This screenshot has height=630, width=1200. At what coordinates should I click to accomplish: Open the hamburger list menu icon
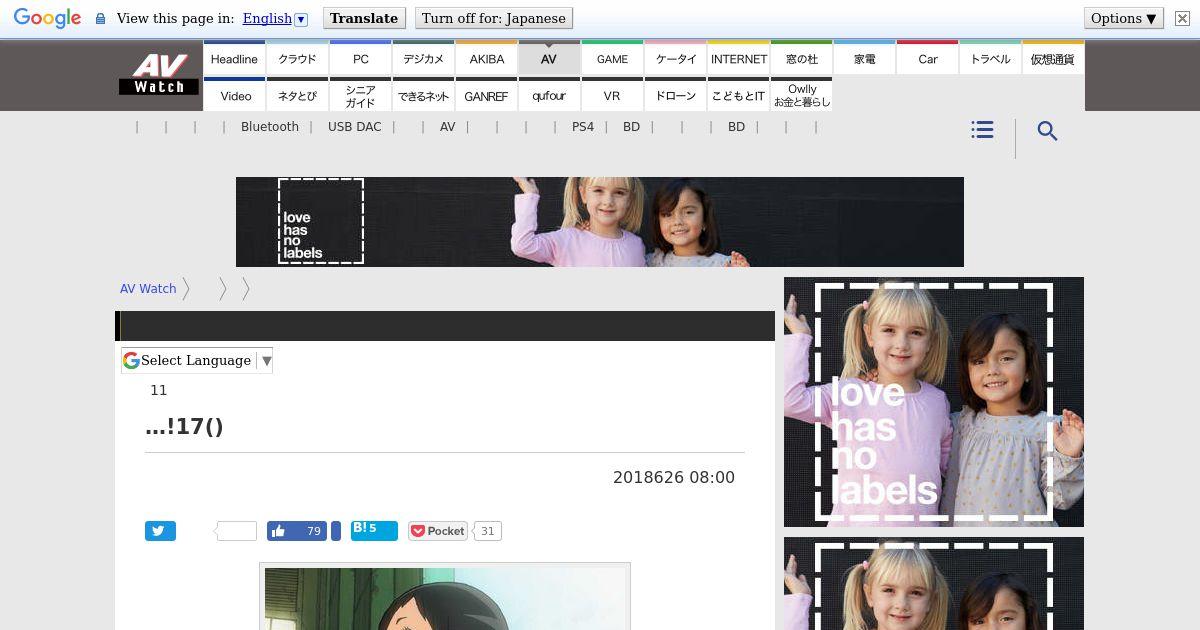click(982, 130)
